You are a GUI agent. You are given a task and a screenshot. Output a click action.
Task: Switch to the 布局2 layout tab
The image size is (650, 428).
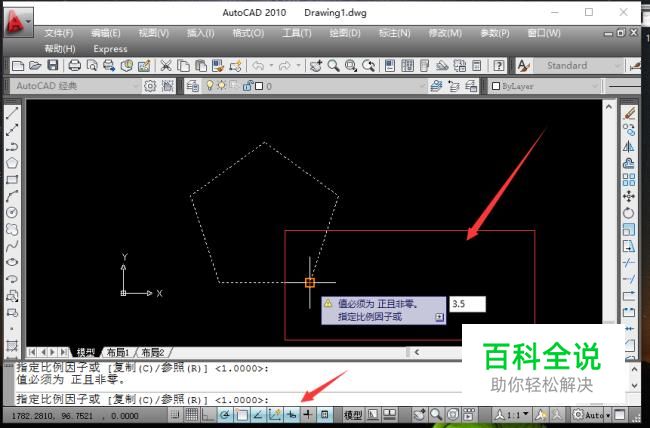pos(153,353)
